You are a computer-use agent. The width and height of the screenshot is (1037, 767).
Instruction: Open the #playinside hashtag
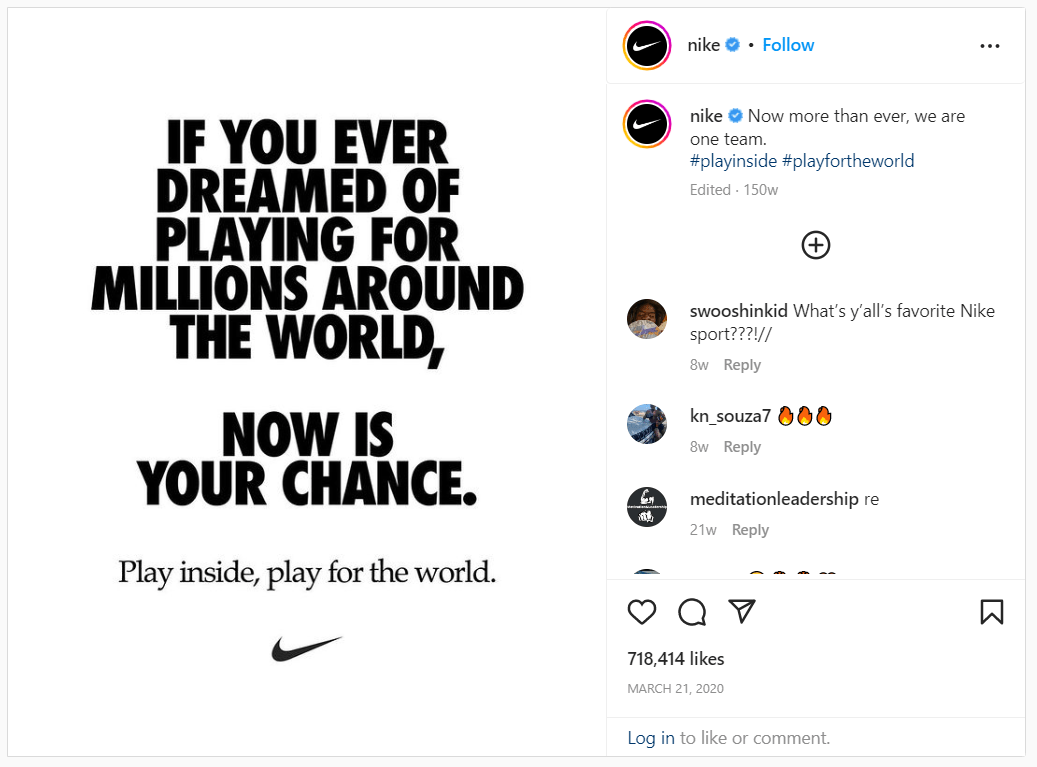click(x=733, y=160)
